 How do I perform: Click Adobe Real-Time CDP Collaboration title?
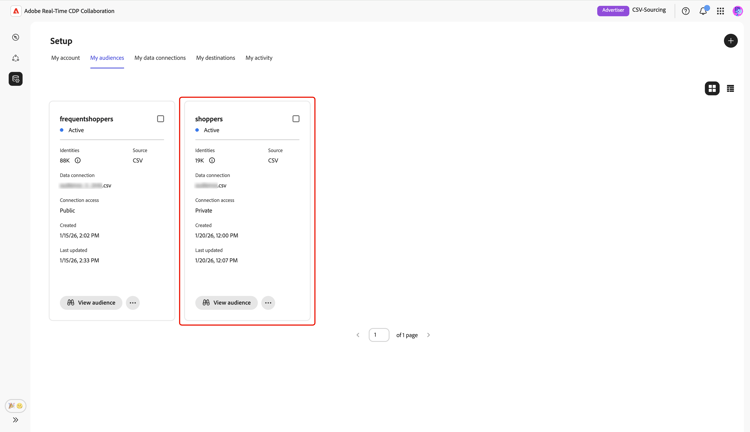click(69, 11)
